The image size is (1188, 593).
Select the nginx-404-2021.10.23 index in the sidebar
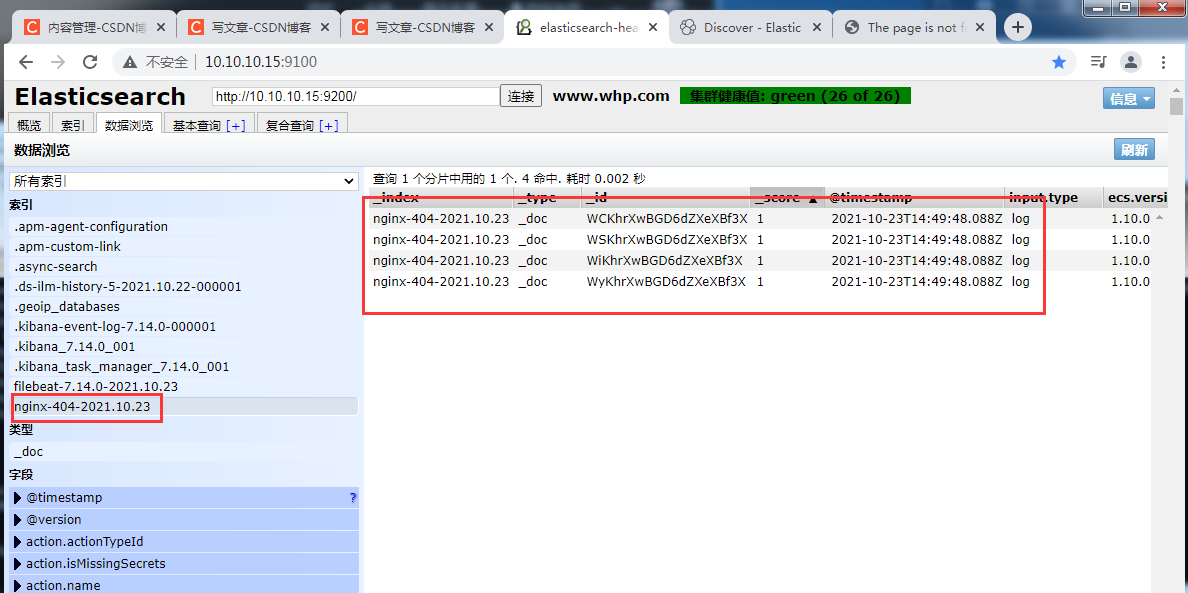point(183,407)
